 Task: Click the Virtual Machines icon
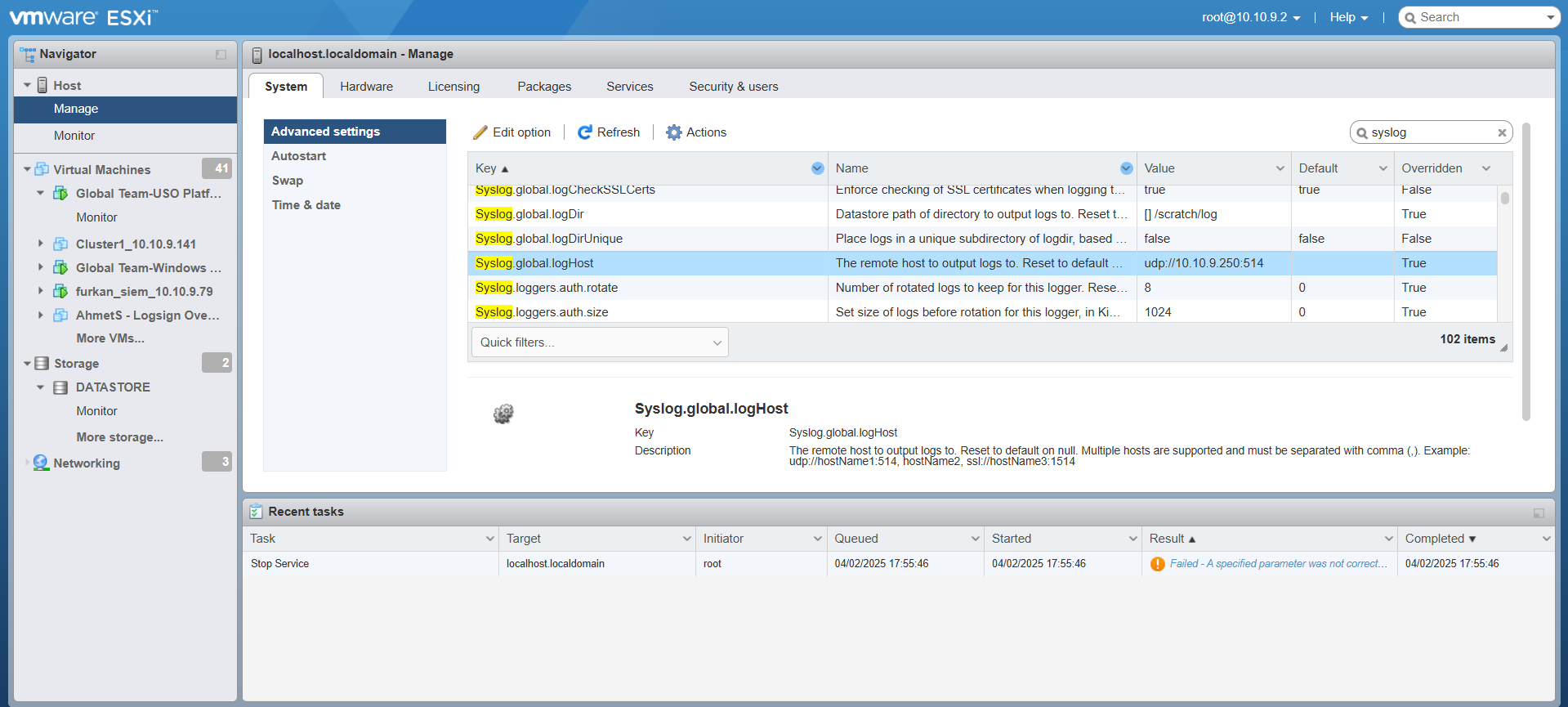(42, 169)
